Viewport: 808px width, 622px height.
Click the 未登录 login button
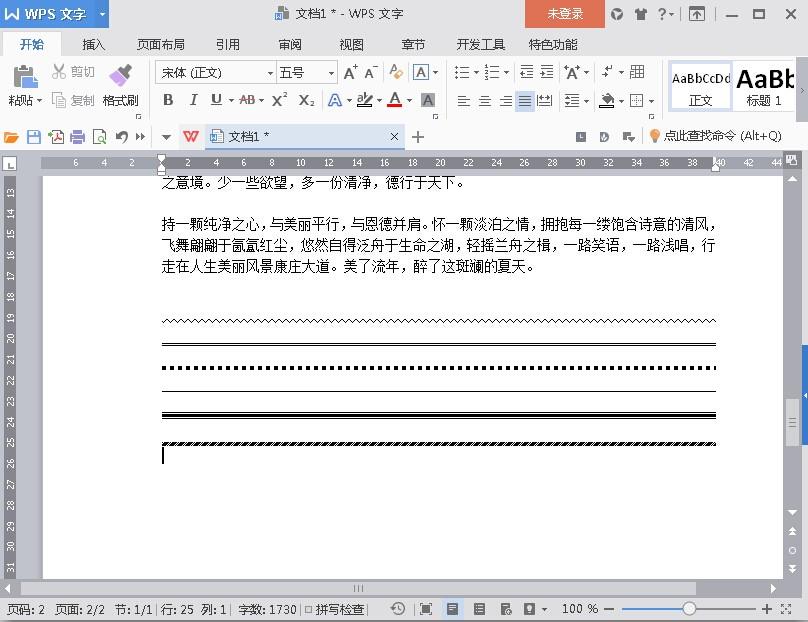565,14
